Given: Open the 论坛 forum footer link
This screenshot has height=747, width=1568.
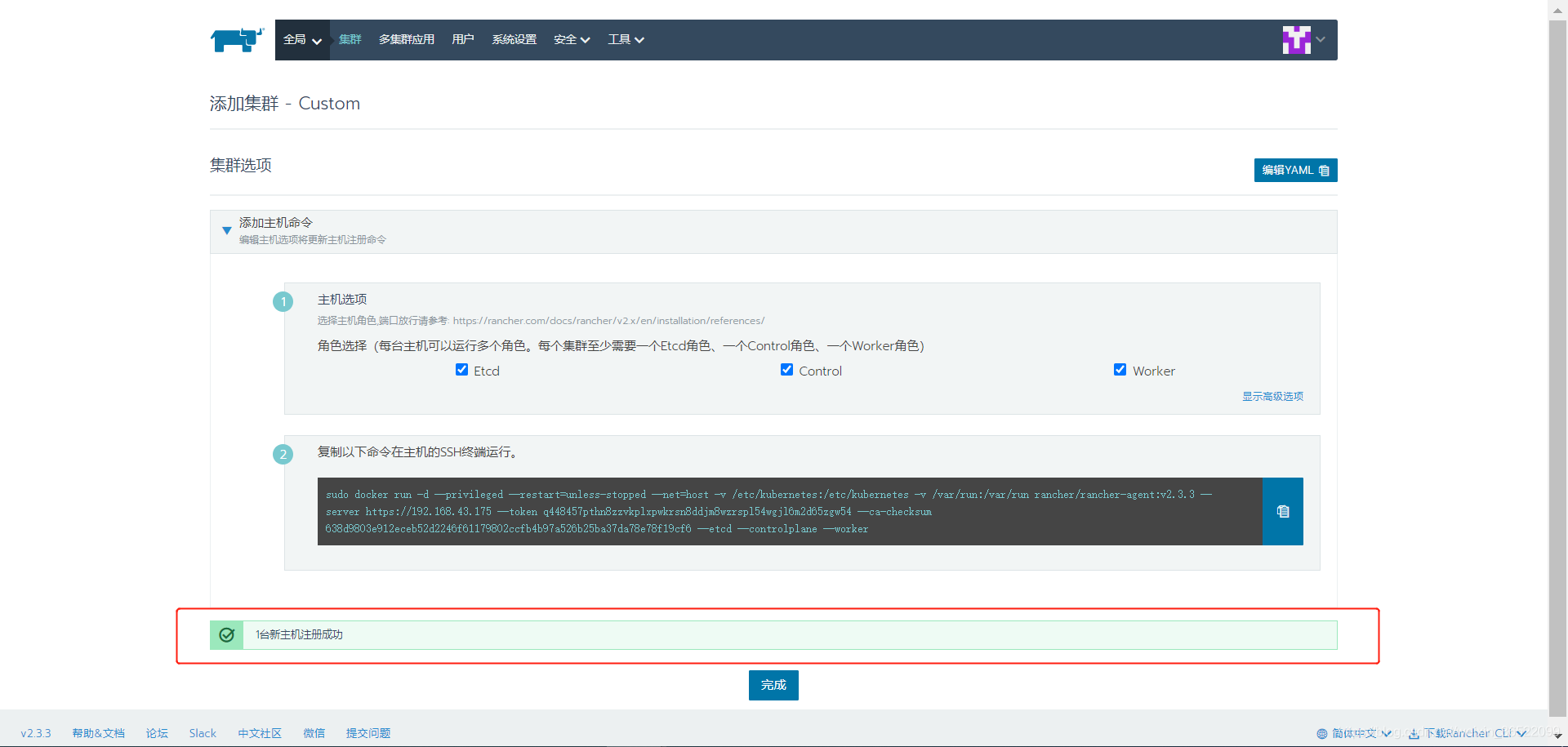Looking at the screenshot, I should (157, 733).
